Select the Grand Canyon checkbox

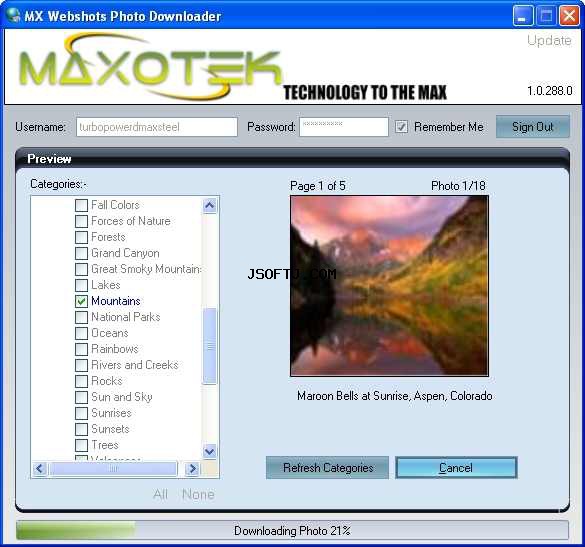point(81,253)
